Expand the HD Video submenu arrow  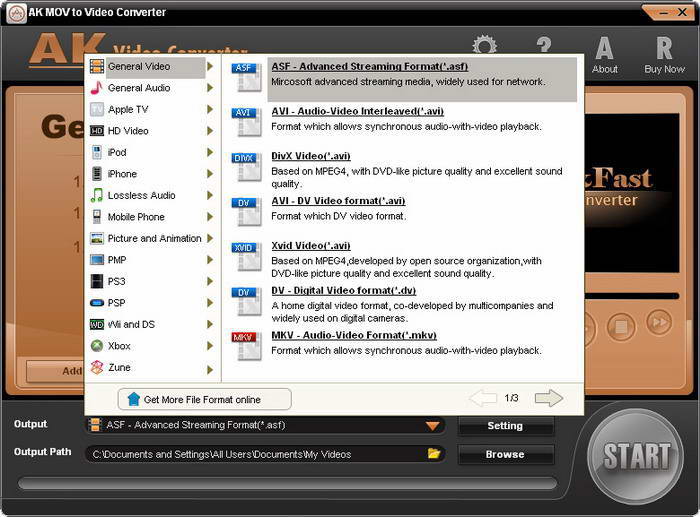pos(210,131)
